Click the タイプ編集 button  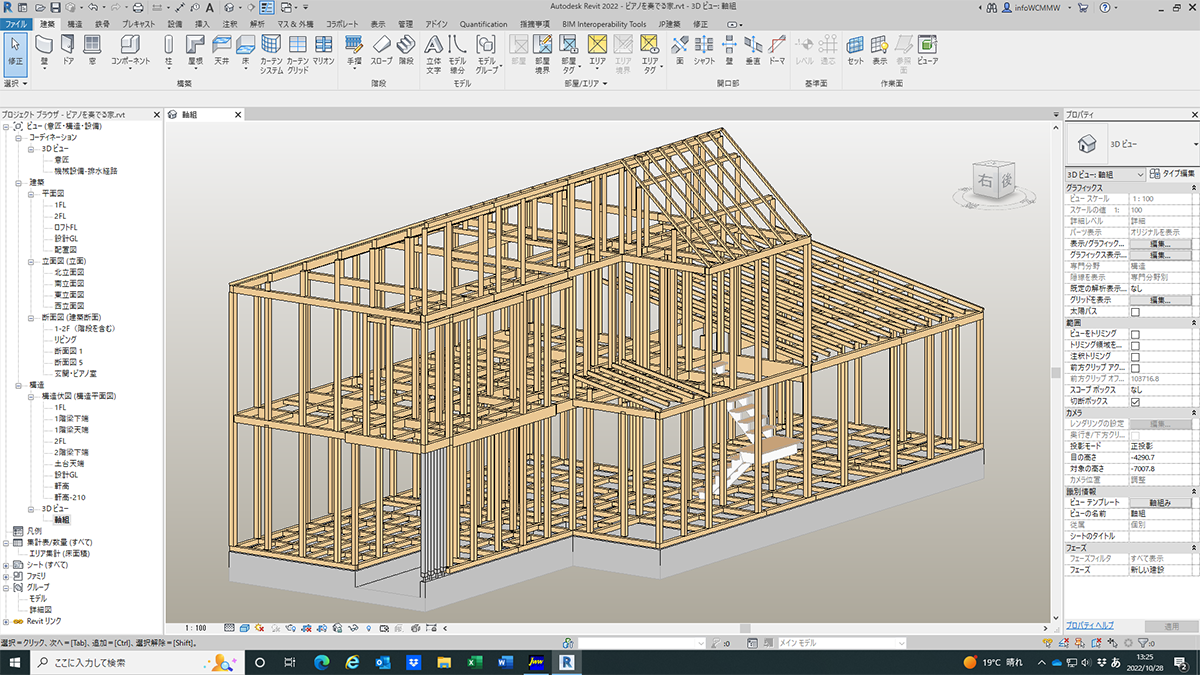(1172, 174)
